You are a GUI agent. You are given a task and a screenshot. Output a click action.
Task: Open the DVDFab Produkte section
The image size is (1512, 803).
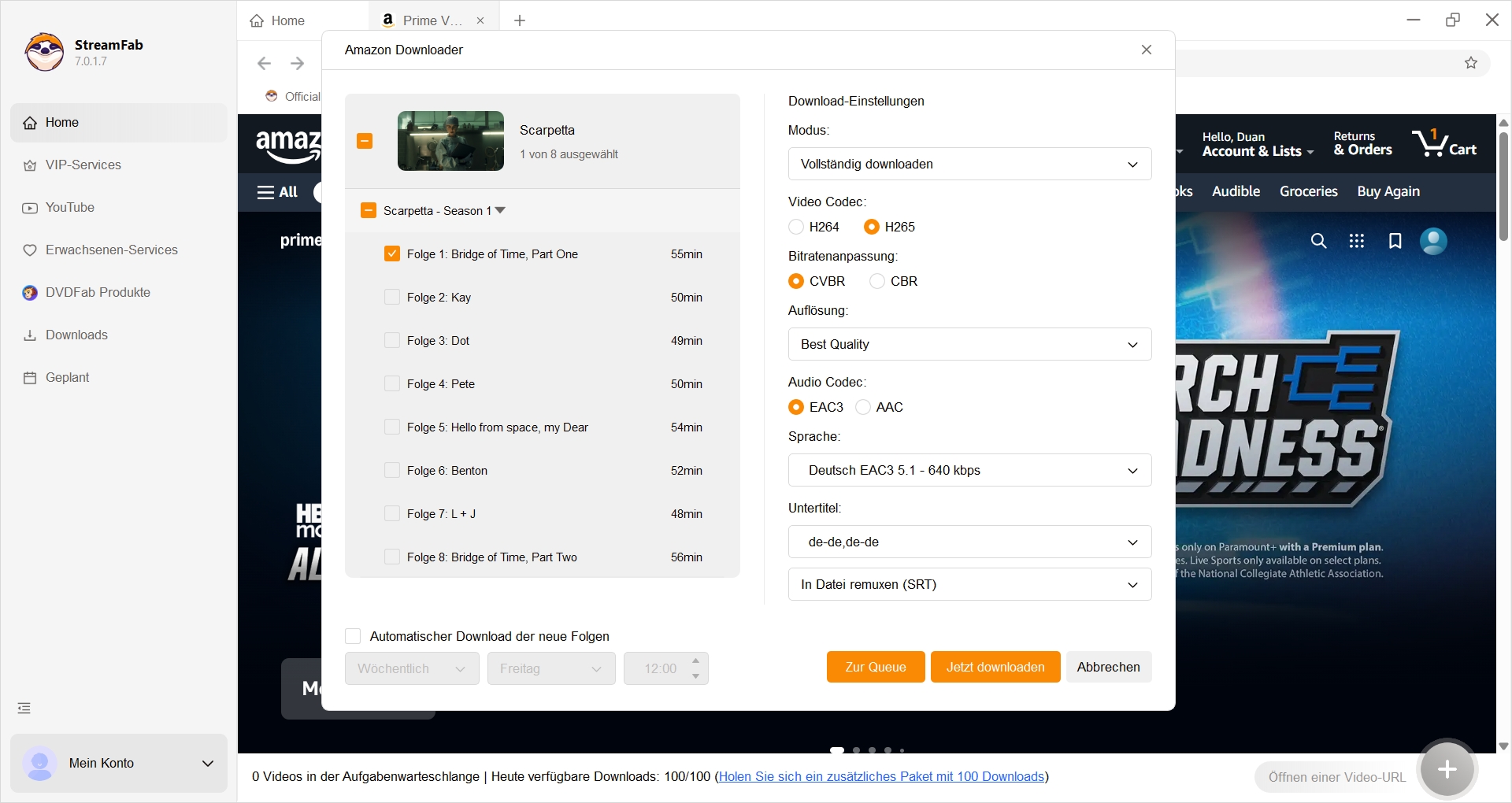tap(97, 292)
